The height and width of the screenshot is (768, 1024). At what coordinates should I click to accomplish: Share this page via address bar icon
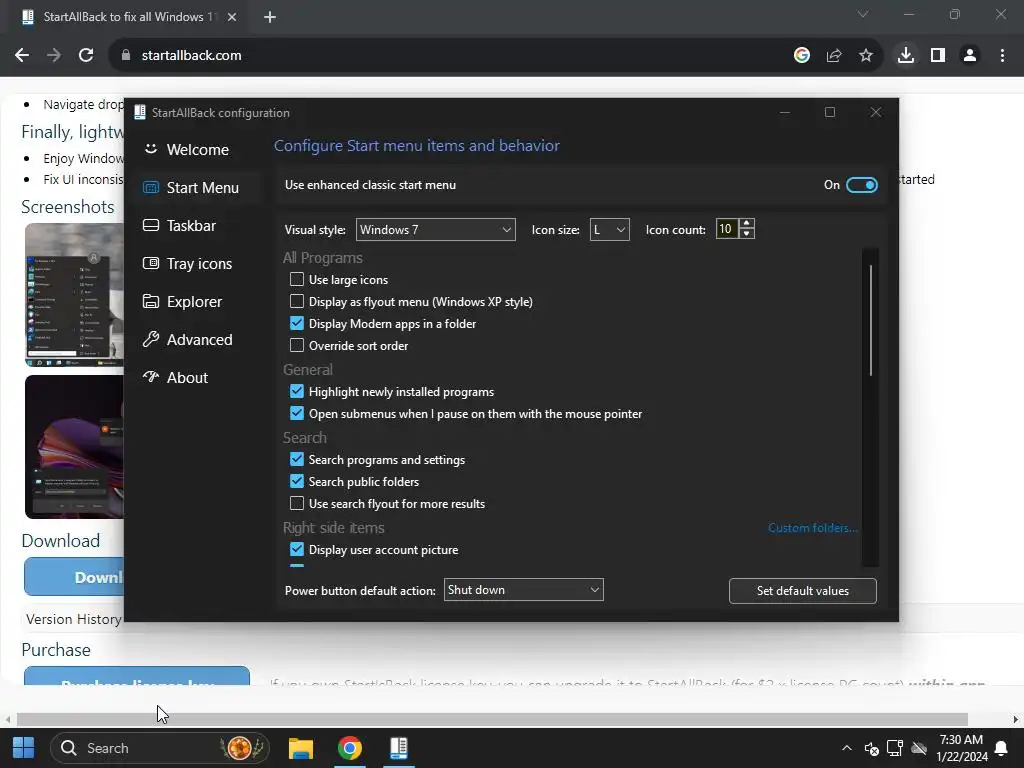tap(834, 56)
